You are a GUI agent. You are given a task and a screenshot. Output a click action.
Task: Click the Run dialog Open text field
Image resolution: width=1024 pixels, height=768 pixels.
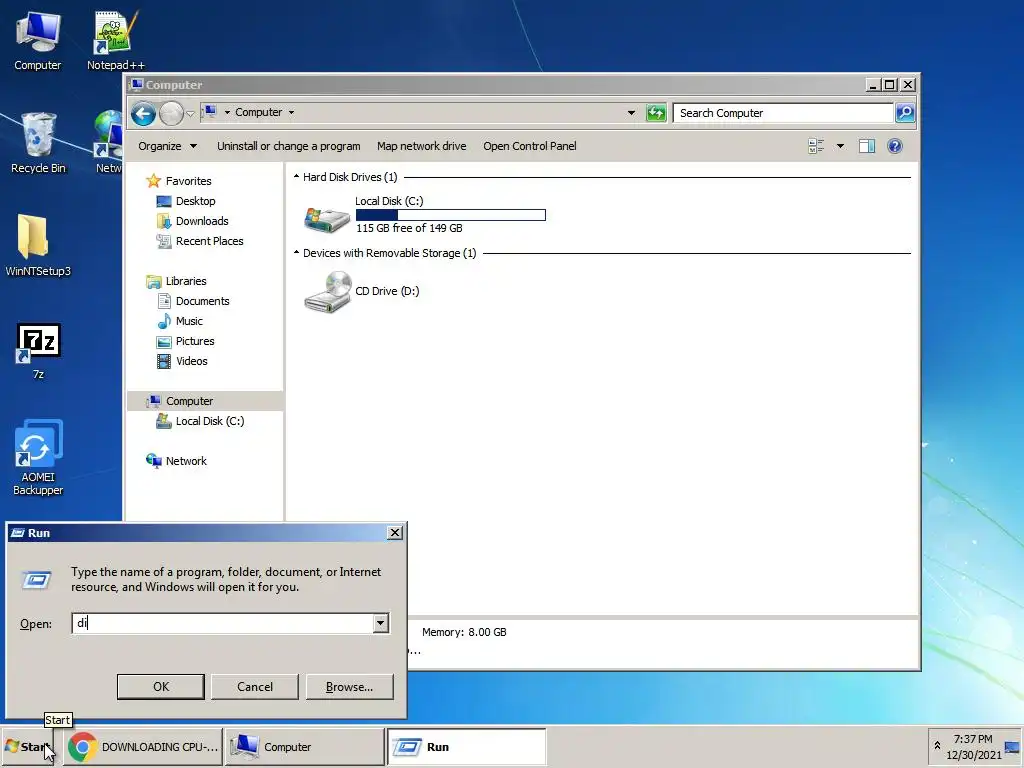tap(222, 623)
